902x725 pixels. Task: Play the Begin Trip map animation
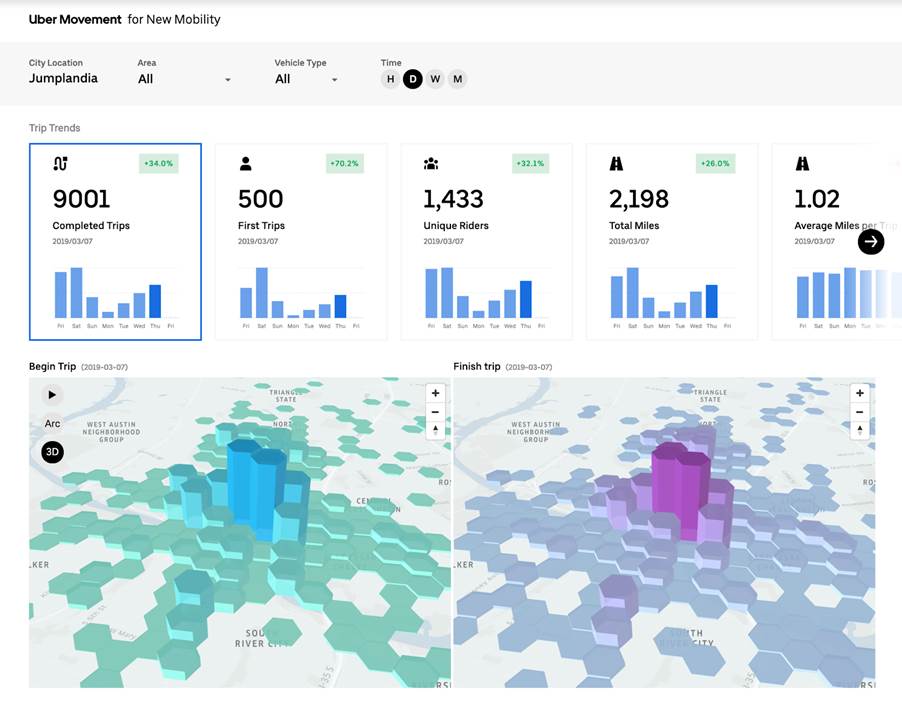click(52, 395)
